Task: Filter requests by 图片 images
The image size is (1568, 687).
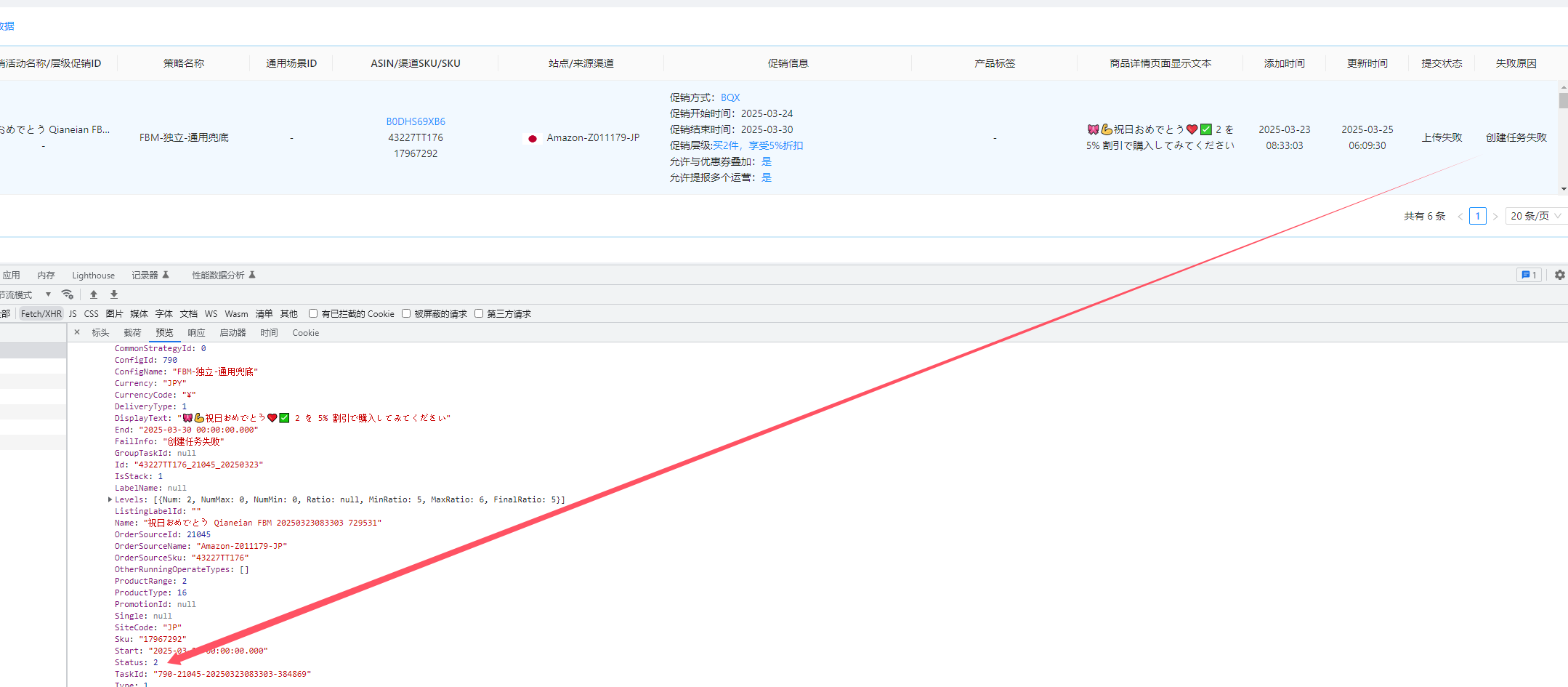Action: point(114,314)
